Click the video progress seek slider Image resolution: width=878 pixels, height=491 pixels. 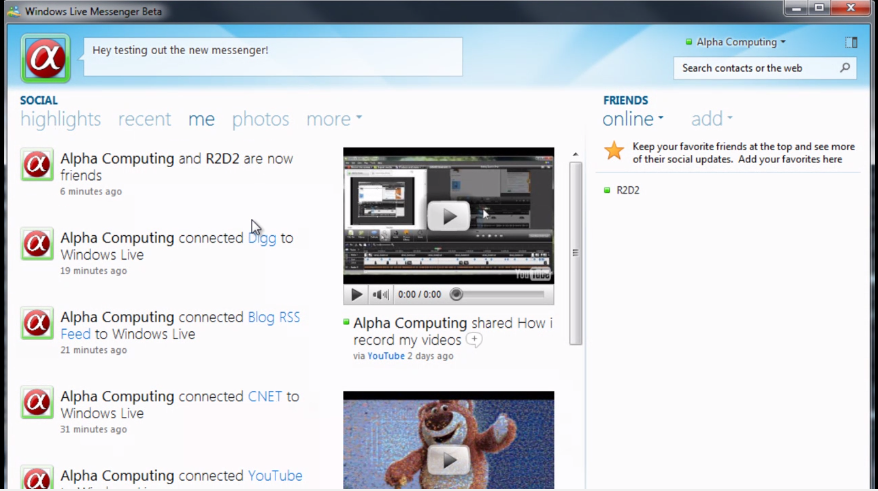(497, 294)
